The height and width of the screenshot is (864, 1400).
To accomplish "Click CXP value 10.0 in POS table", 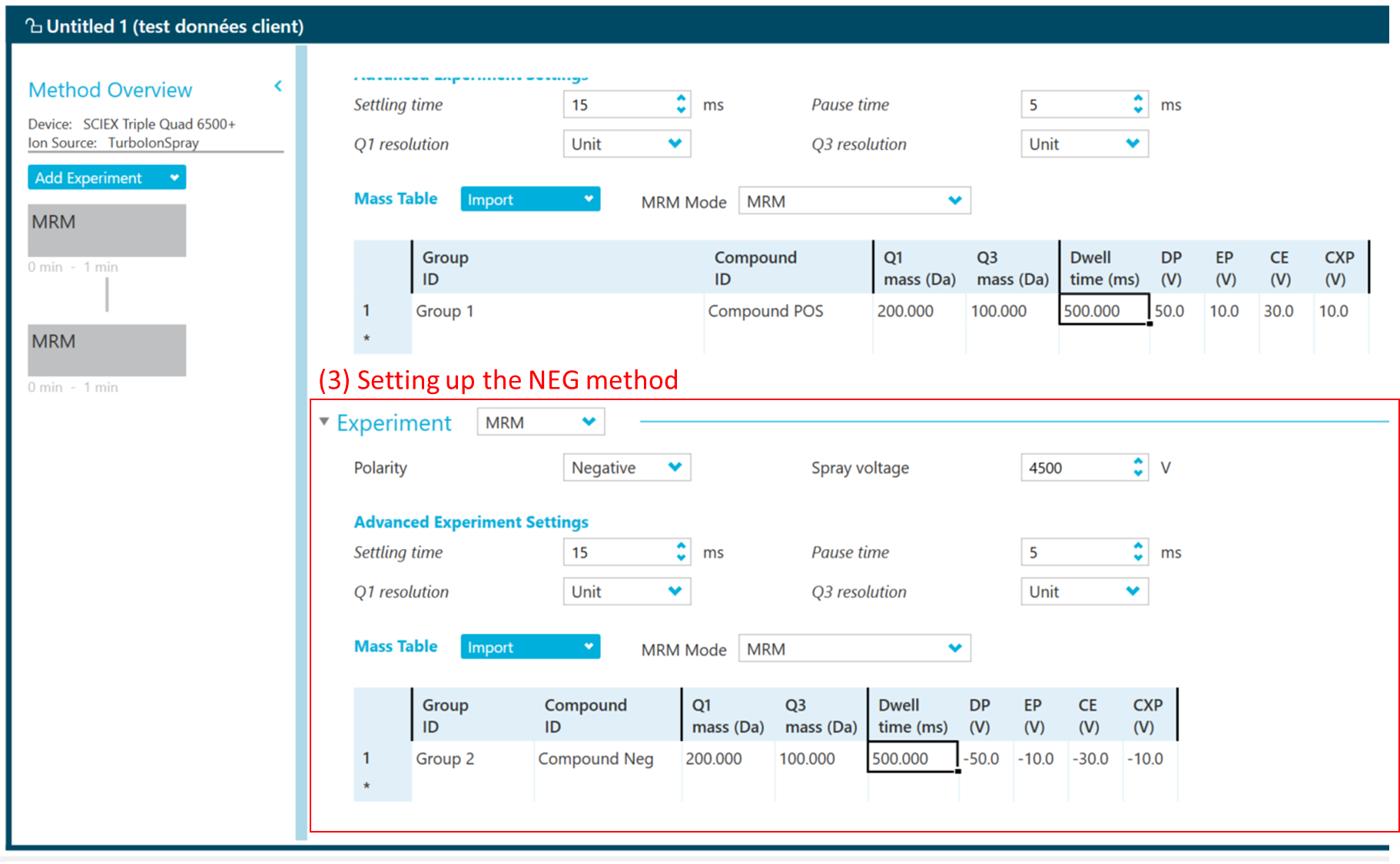I will point(1341,311).
